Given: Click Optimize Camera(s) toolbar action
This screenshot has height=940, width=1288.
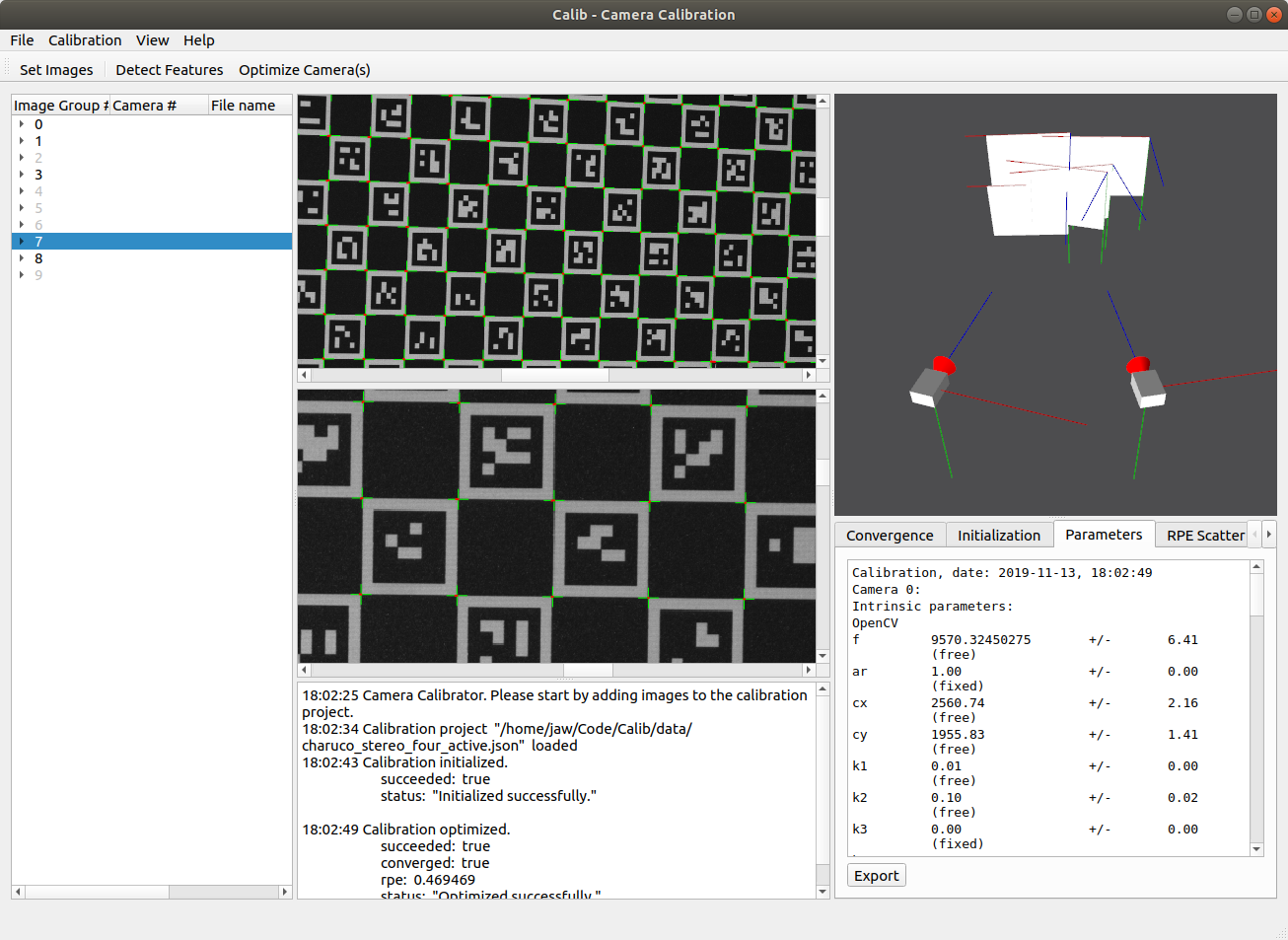Looking at the screenshot, I should click(304, 70).
